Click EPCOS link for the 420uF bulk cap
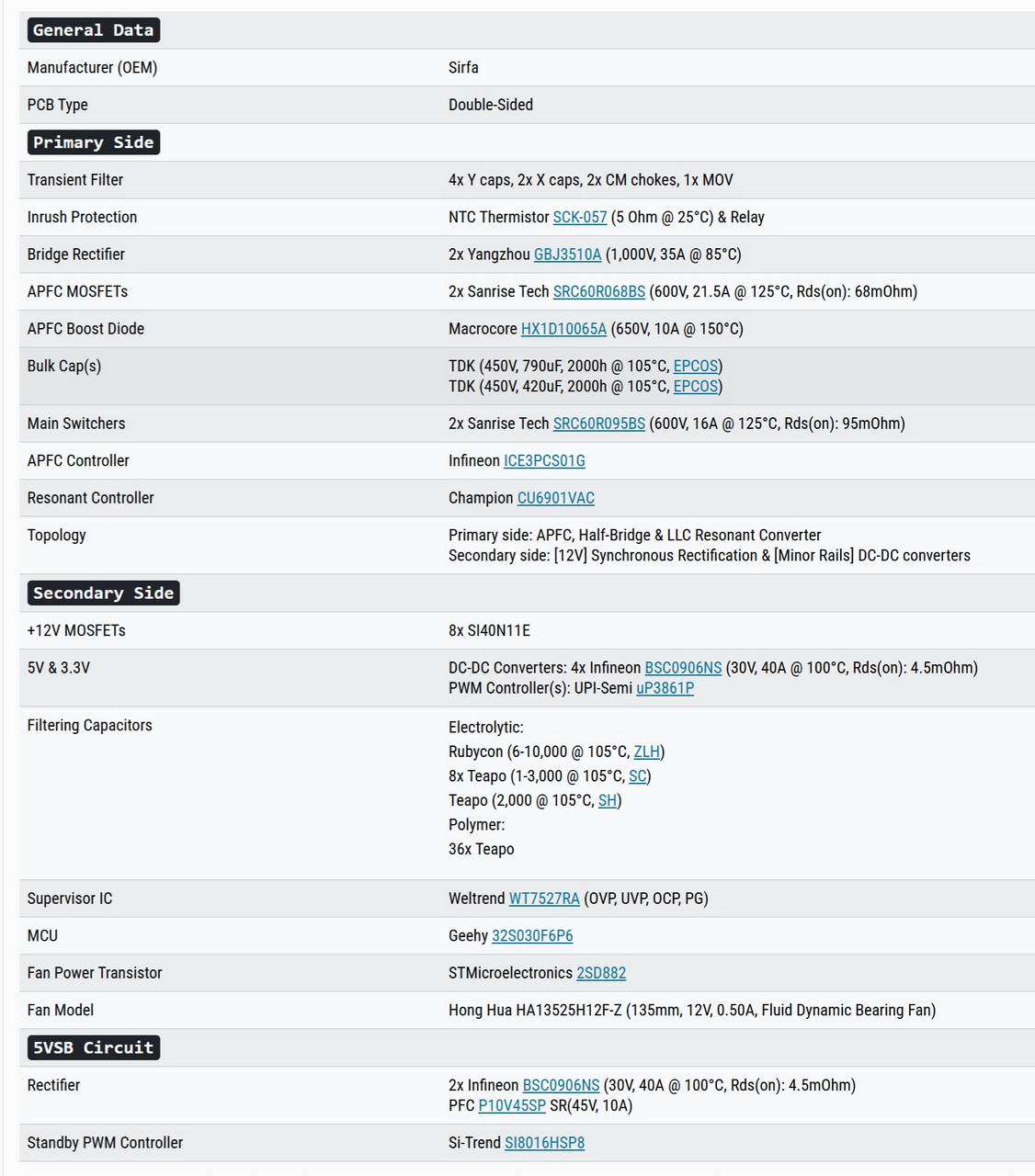 click(x=695, y=387)
